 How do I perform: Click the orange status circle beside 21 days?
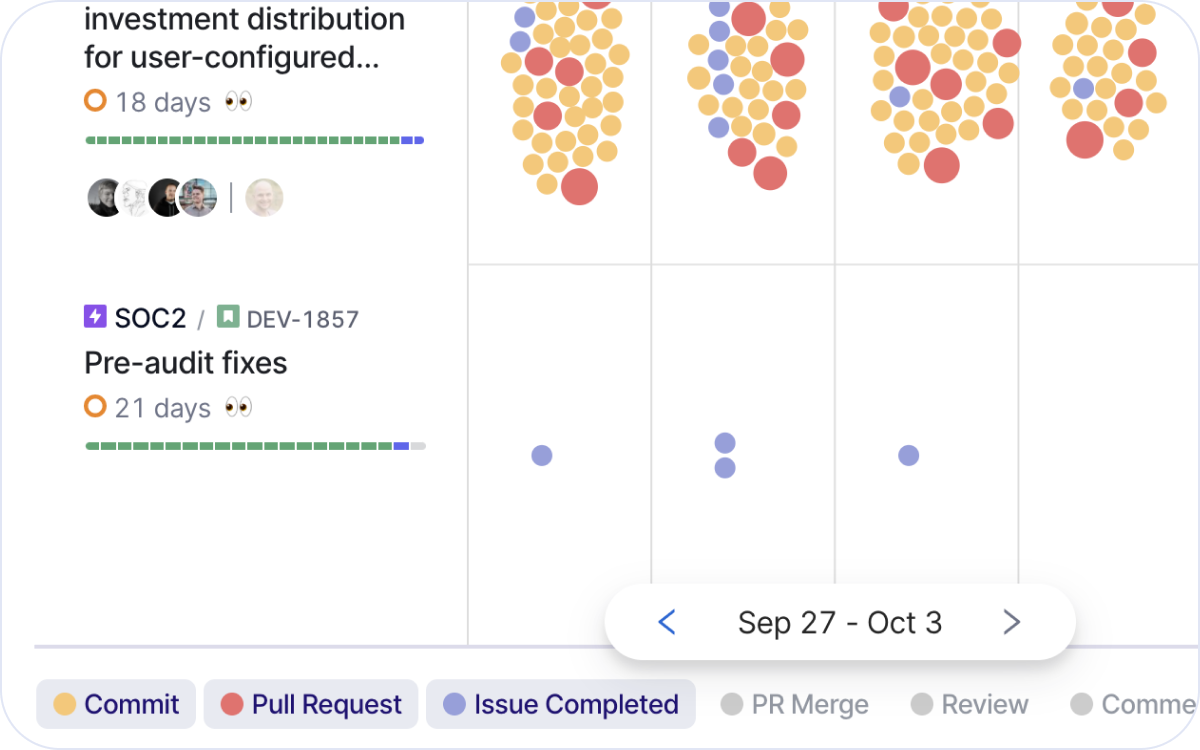click(95, 407)
